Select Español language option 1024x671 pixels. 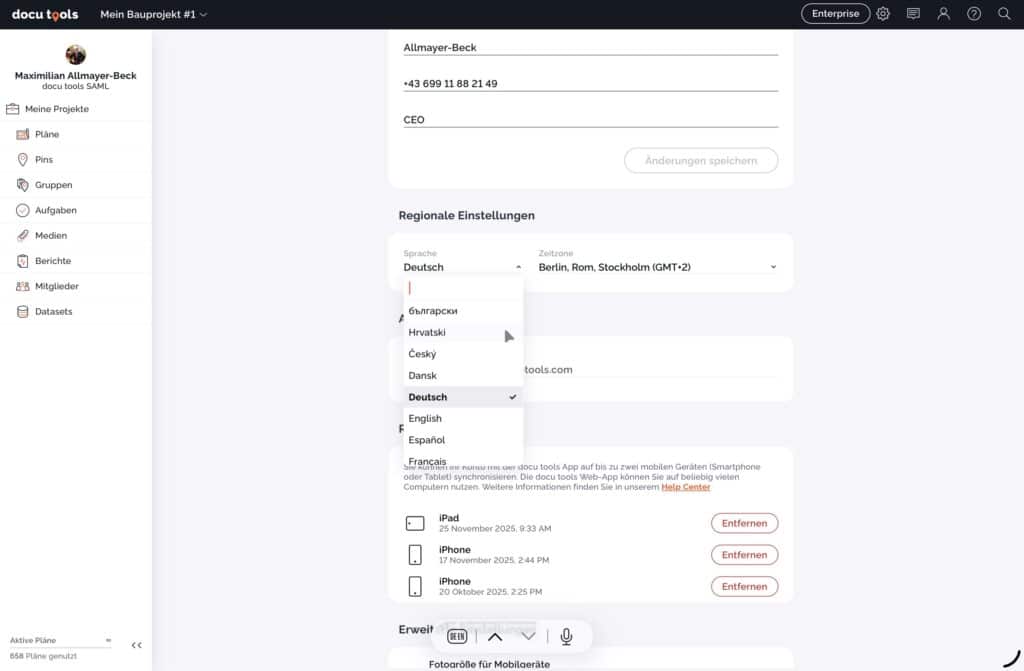(427, 440)
